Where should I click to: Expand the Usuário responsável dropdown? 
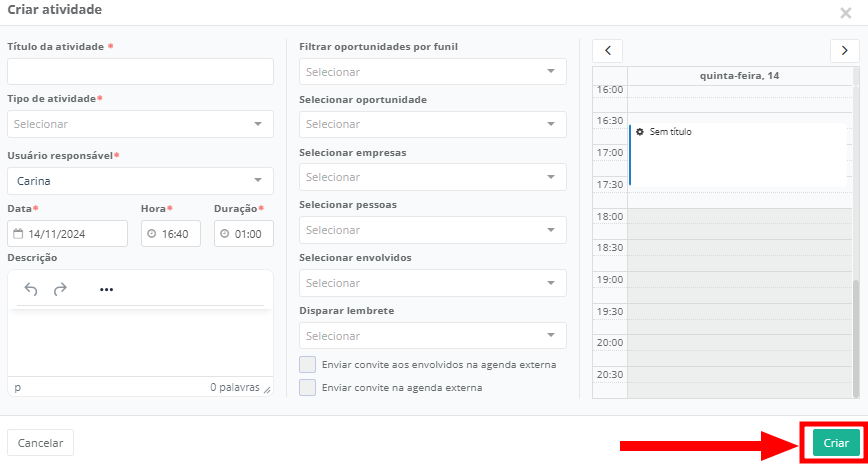pos(140,181)
